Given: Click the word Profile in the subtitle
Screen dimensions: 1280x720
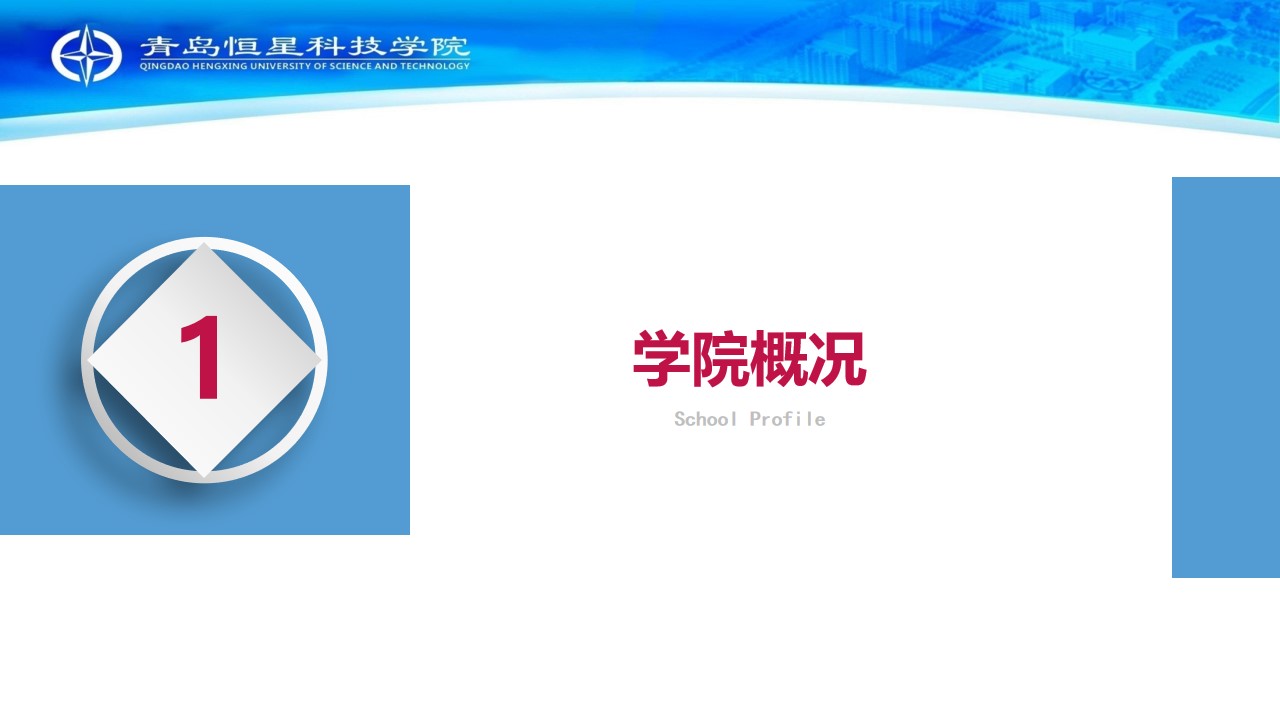Looking at the screenshot, I should [788, 419].
